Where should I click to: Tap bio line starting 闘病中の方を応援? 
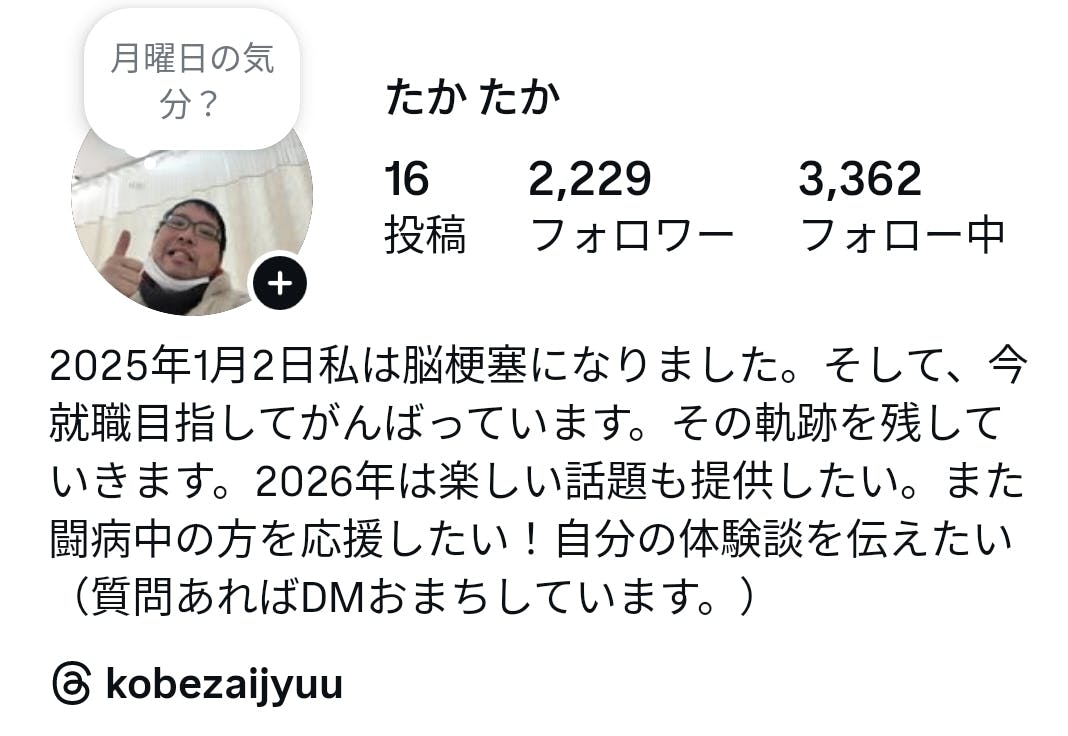click(x=531, y=539)
